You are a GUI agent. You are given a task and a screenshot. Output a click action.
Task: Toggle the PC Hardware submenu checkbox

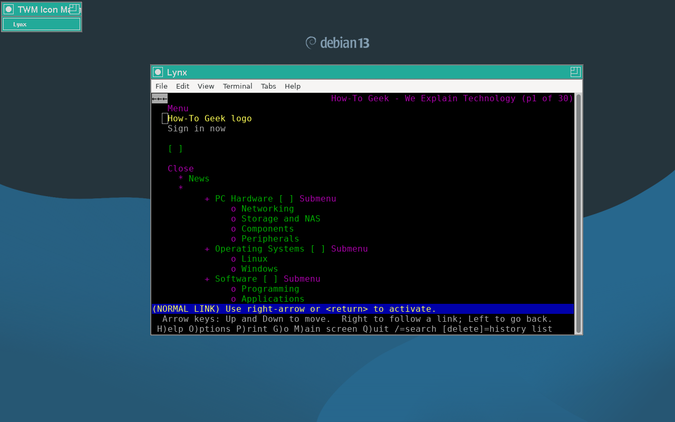click(x=286, y=199)
